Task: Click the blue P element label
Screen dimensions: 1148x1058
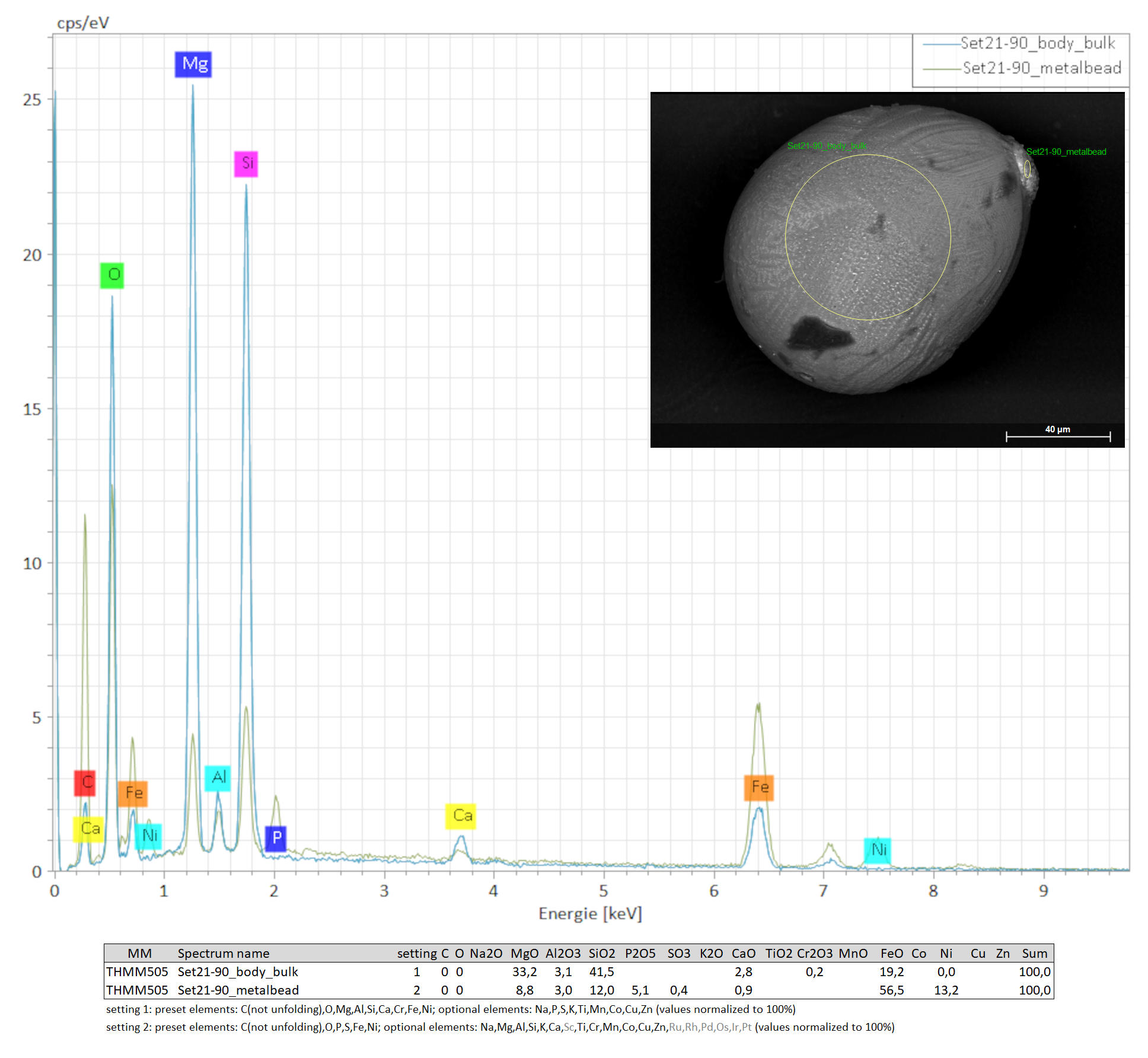Action: click(276, 839)
